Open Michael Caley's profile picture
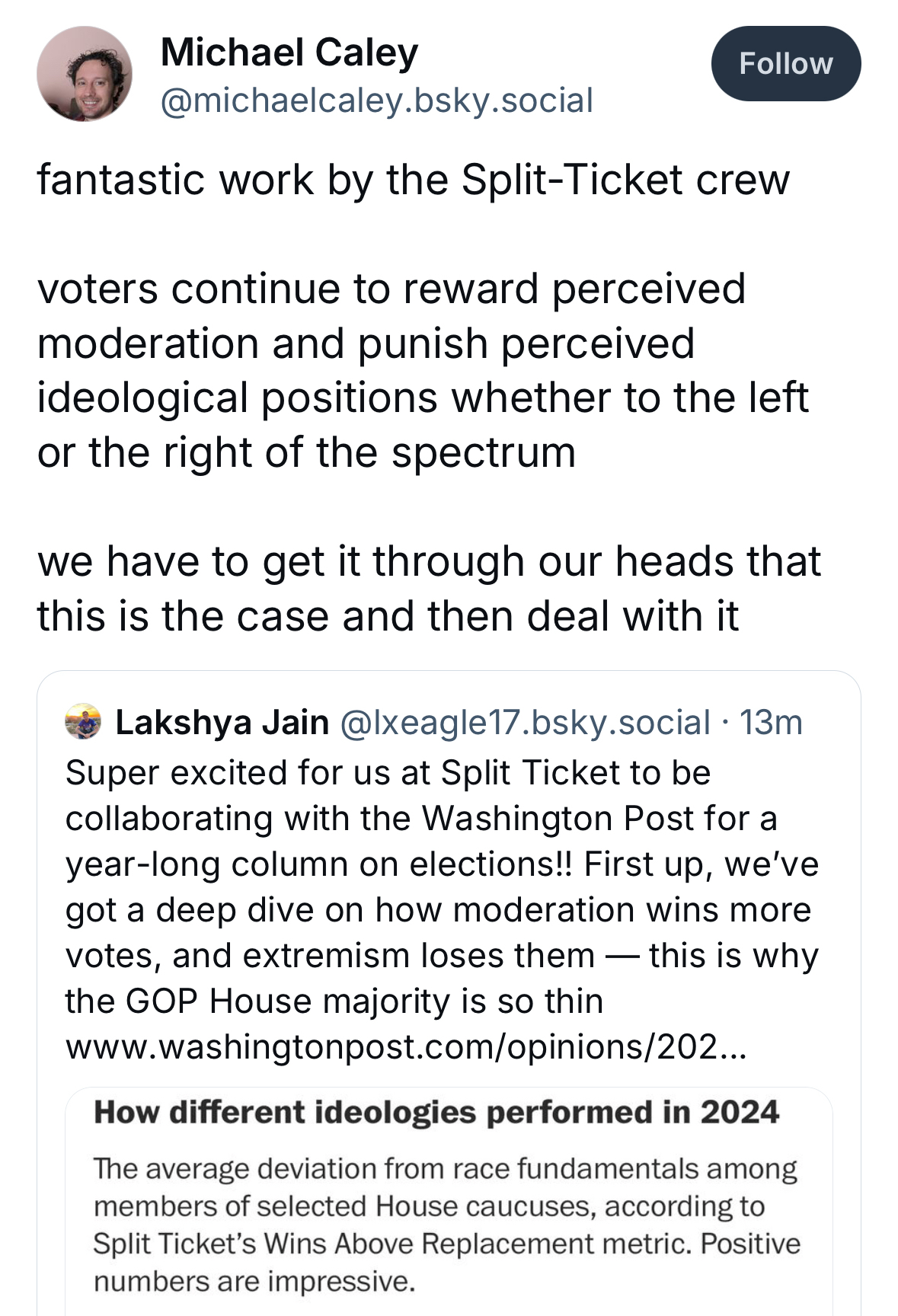Image resolution: width=898 pixels, height=1316 pixels. (85, 74)
